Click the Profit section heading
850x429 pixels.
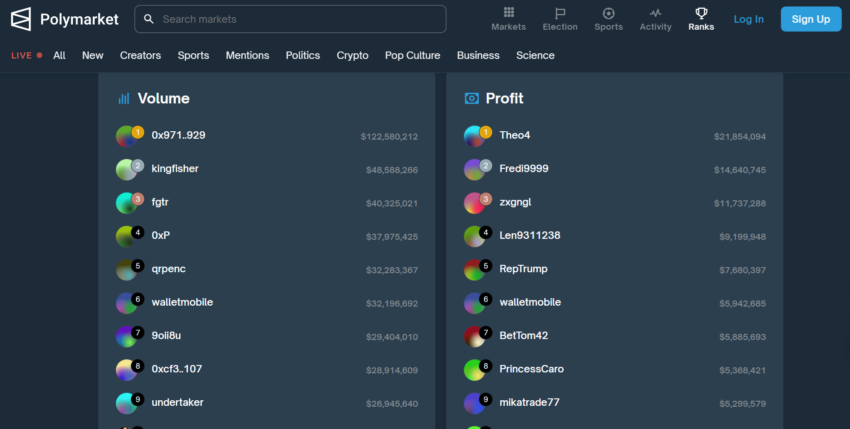(505, 98)
